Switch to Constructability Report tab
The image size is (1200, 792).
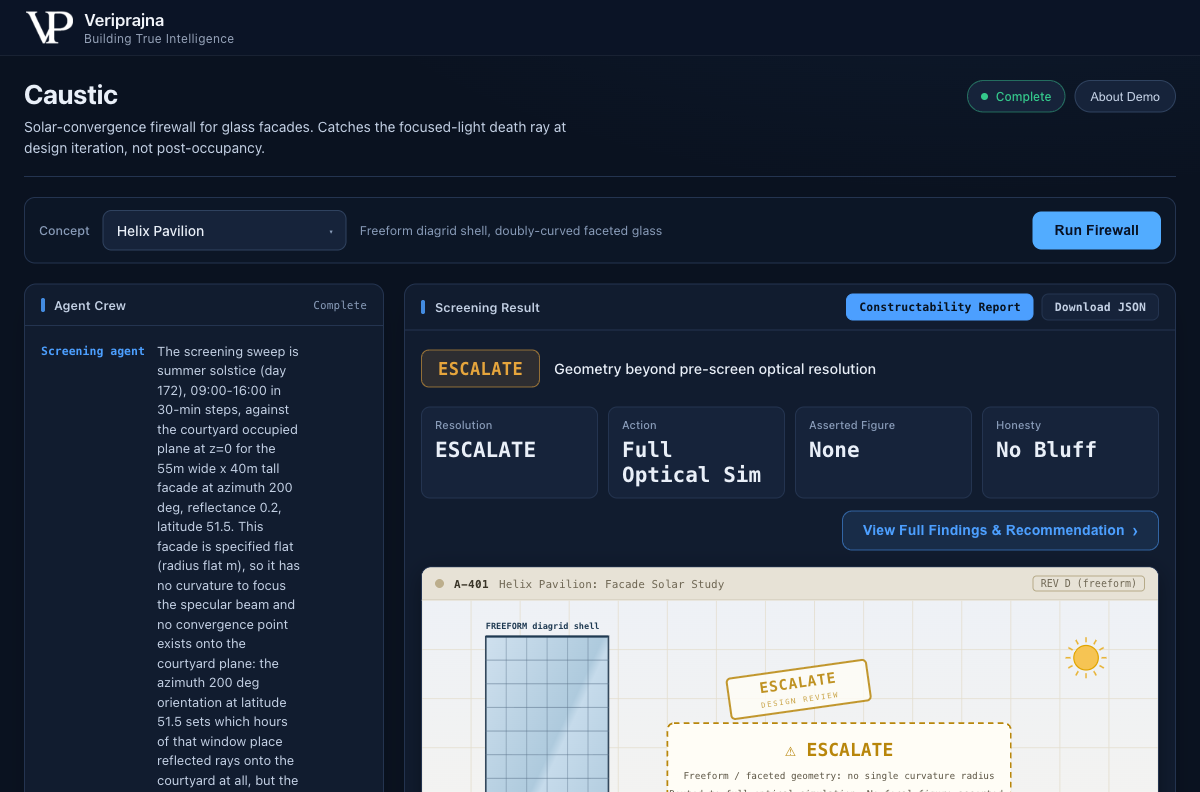point(939,307)
